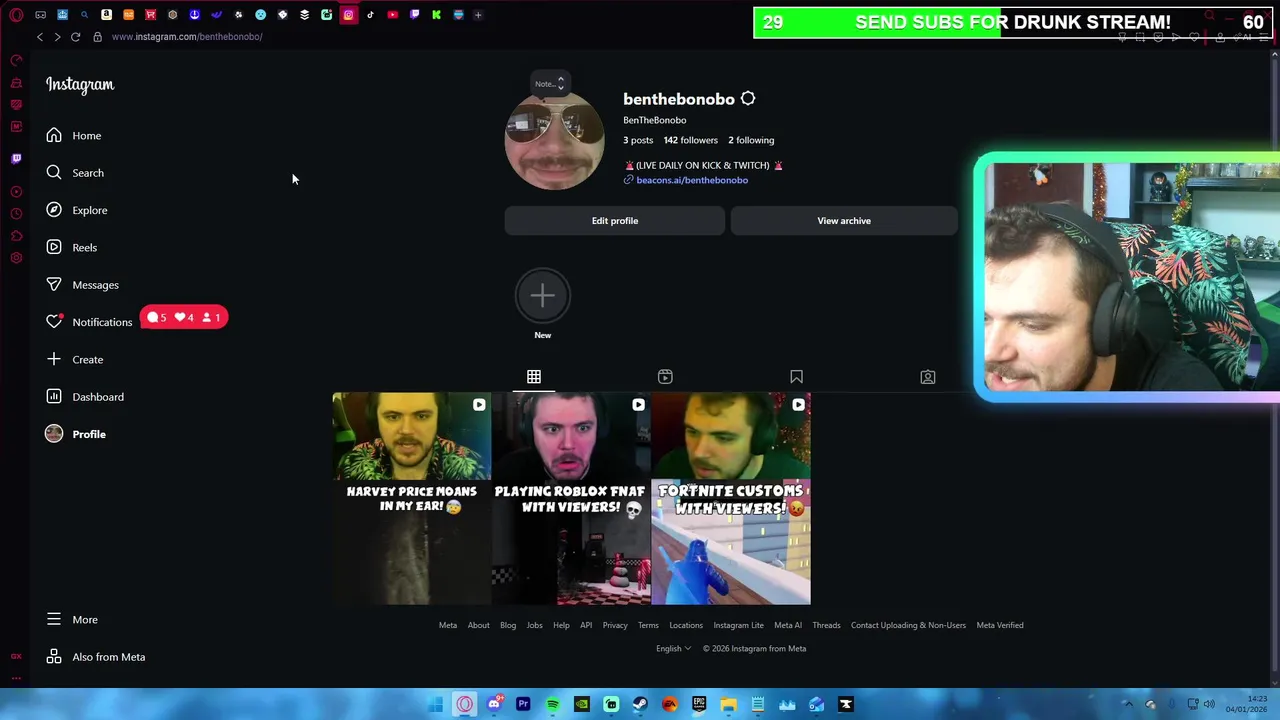
Task: Open Fortnite Customs With Viewers post
Action: [731, 498]
